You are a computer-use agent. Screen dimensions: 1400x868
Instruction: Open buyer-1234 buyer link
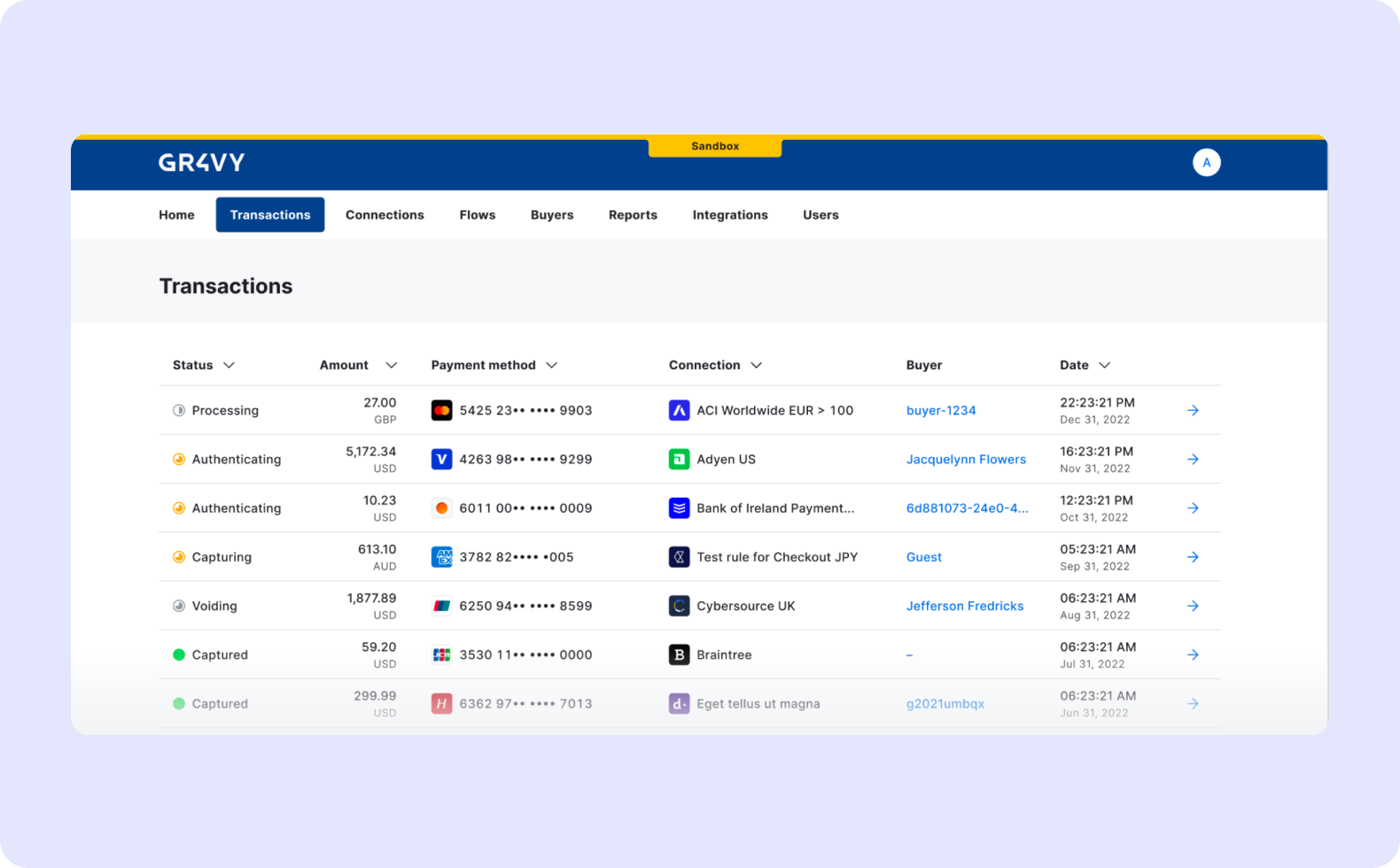click(x=941, y=410)
